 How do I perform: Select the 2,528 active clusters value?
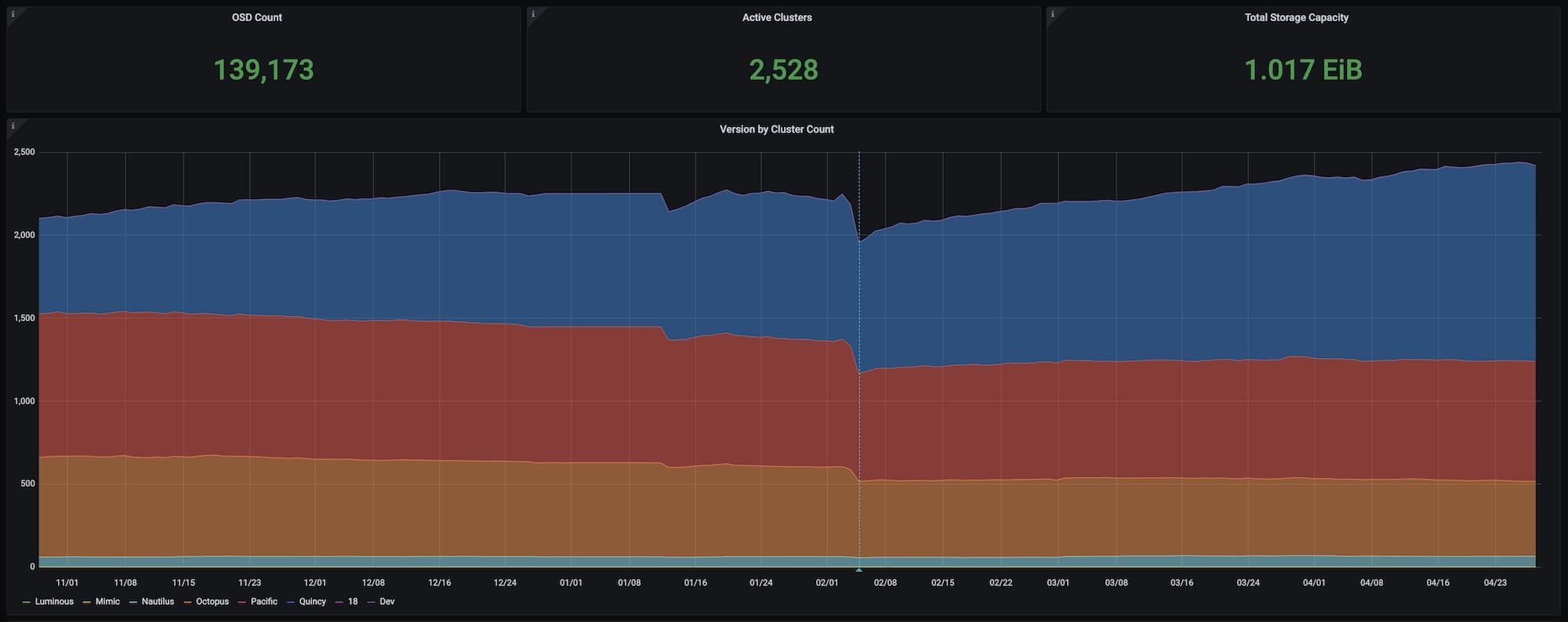point(783,70)
